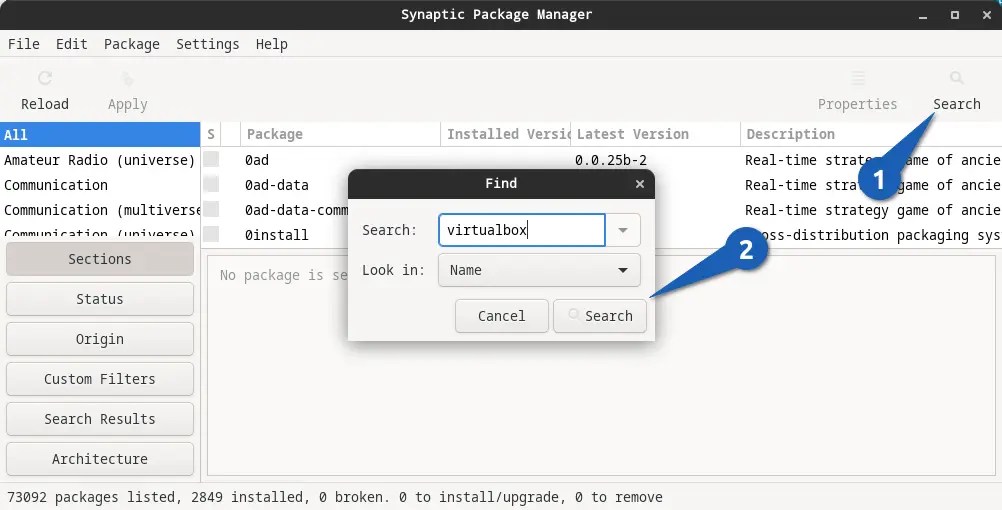Open the File menu
1002x510 pixels.
[x=24, y=44]
